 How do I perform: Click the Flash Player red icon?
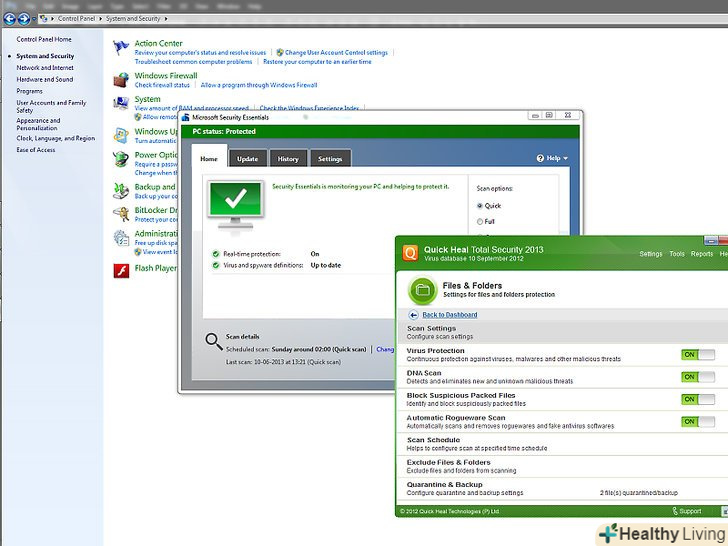[x=121, y=270]
